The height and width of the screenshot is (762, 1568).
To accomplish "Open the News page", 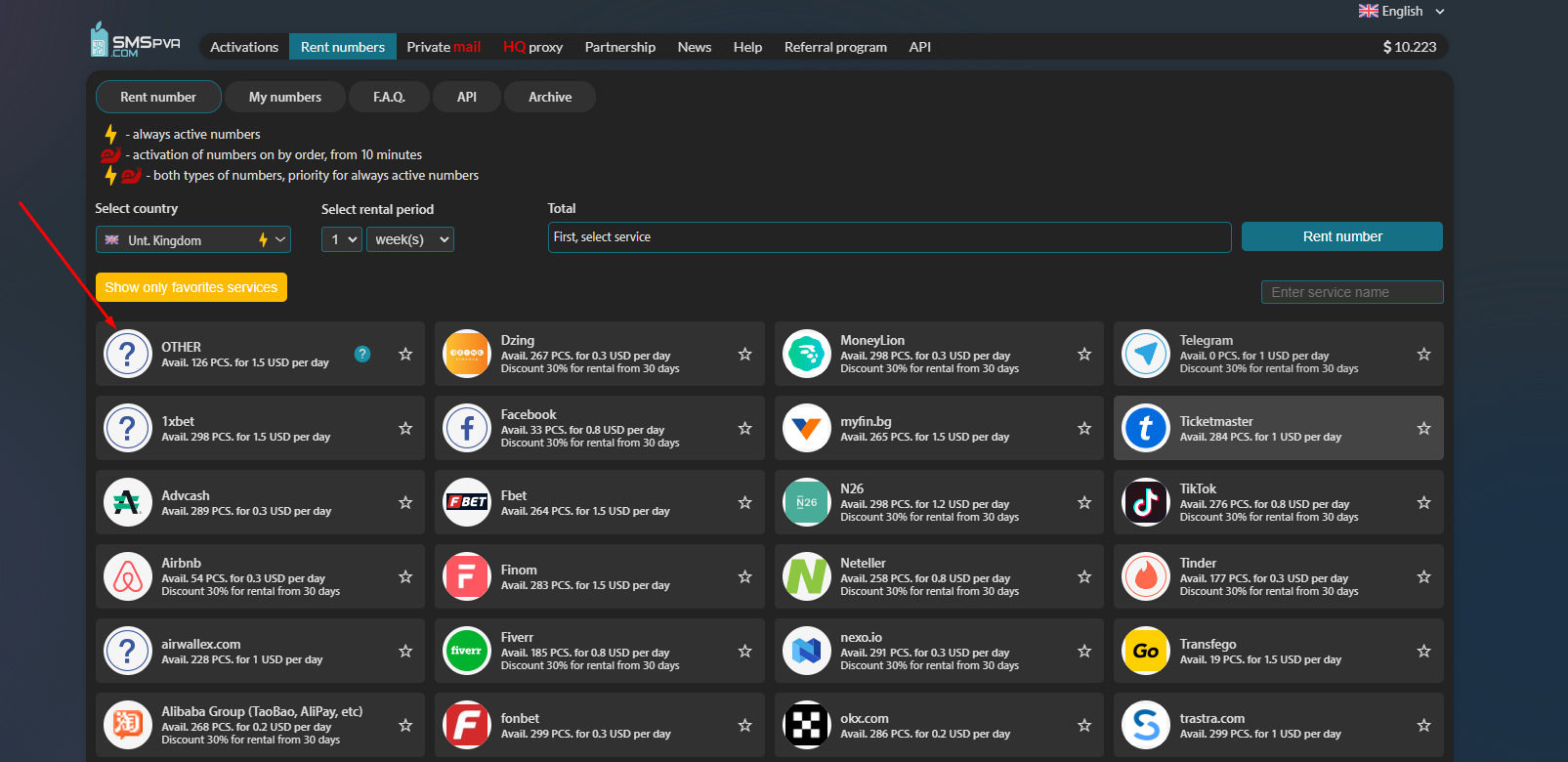I will point(695,47).
